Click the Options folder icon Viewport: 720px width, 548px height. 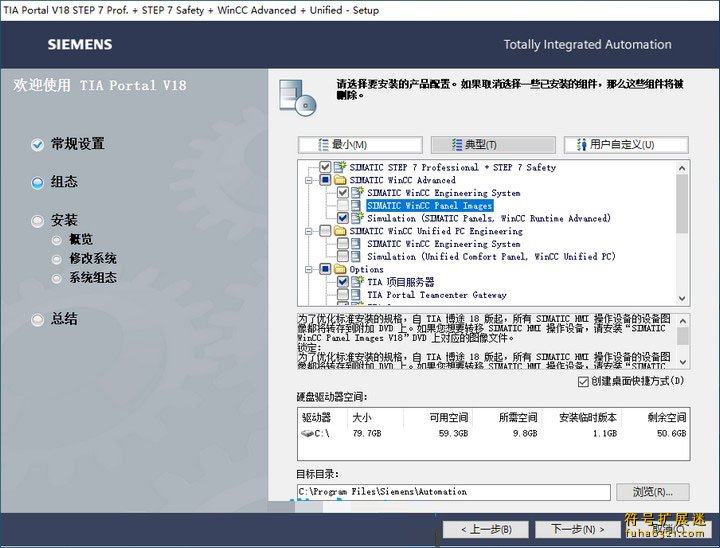pyautogui.click(x=340, y=269)
